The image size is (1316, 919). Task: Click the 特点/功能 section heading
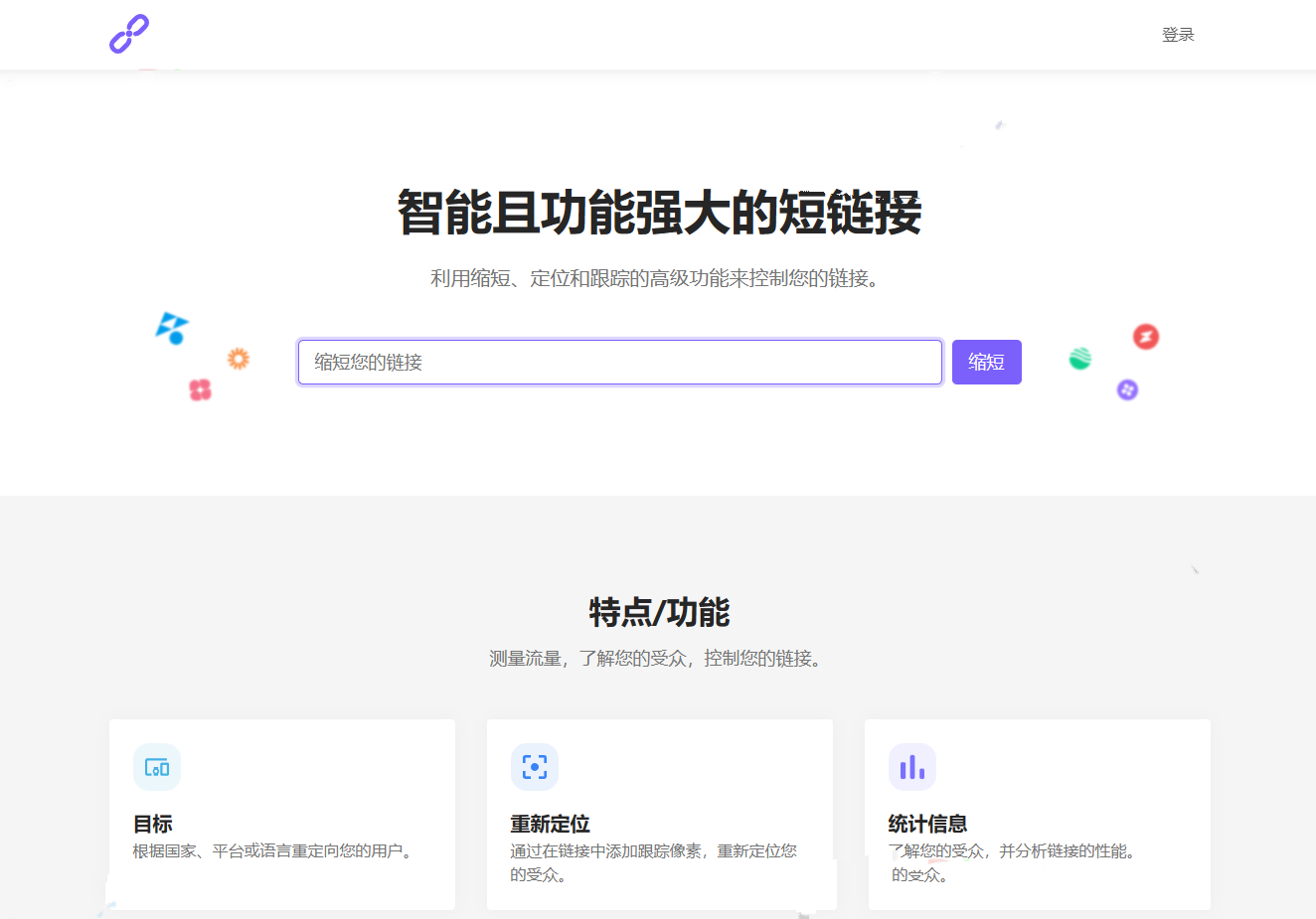tap(659, 613)
